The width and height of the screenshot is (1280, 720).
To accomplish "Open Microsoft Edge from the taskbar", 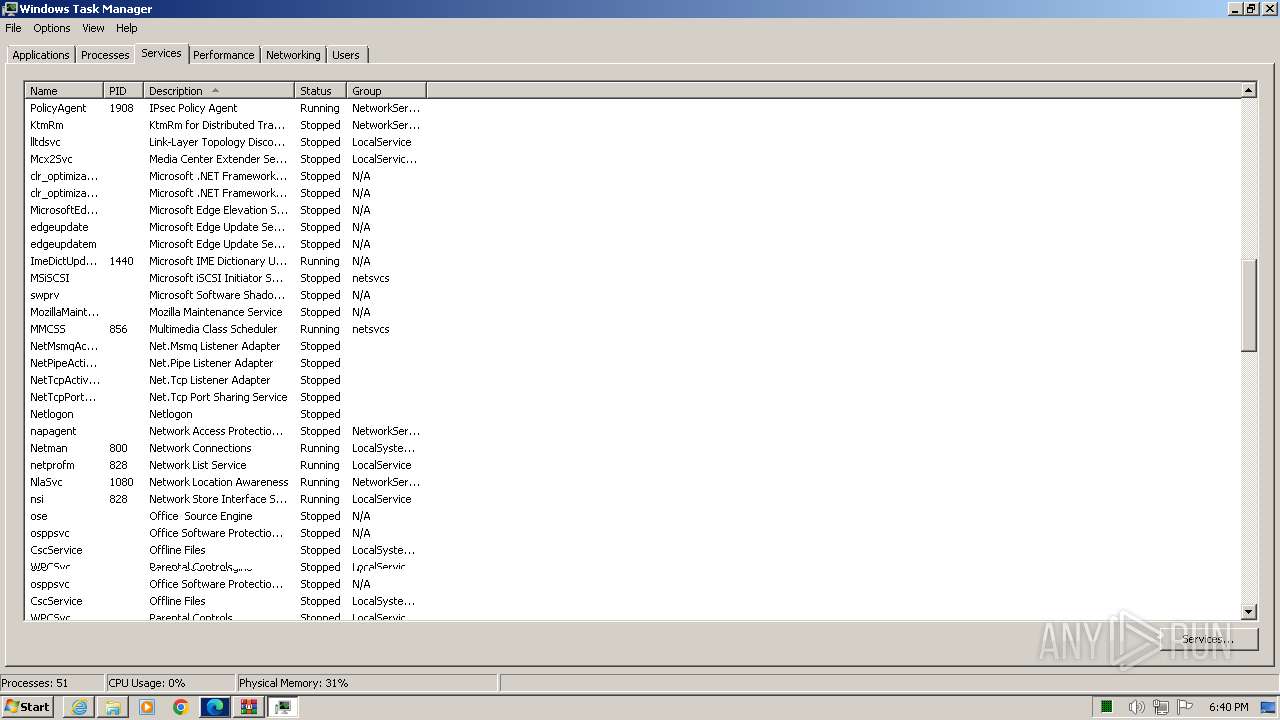I will [215, 707].
